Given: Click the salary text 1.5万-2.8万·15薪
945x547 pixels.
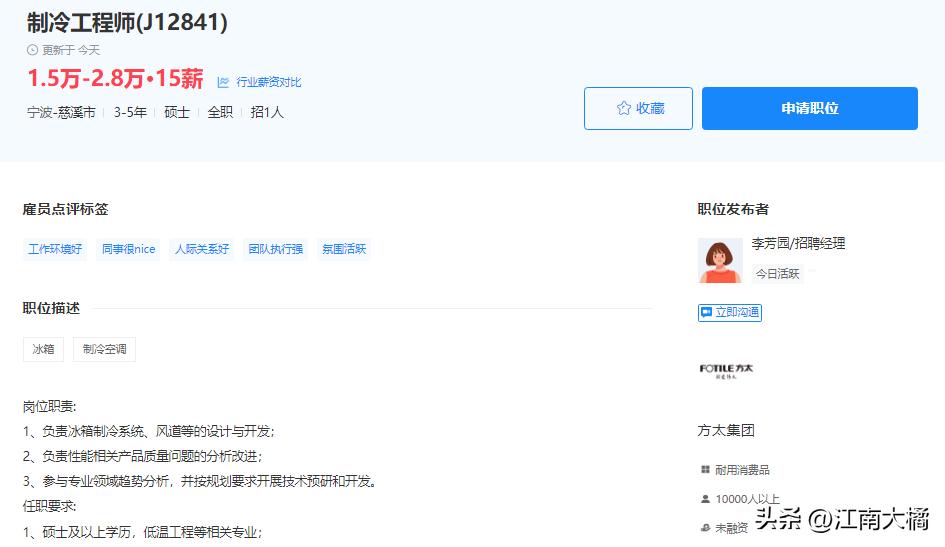Looking at the screenshot, I should [115, 79].
